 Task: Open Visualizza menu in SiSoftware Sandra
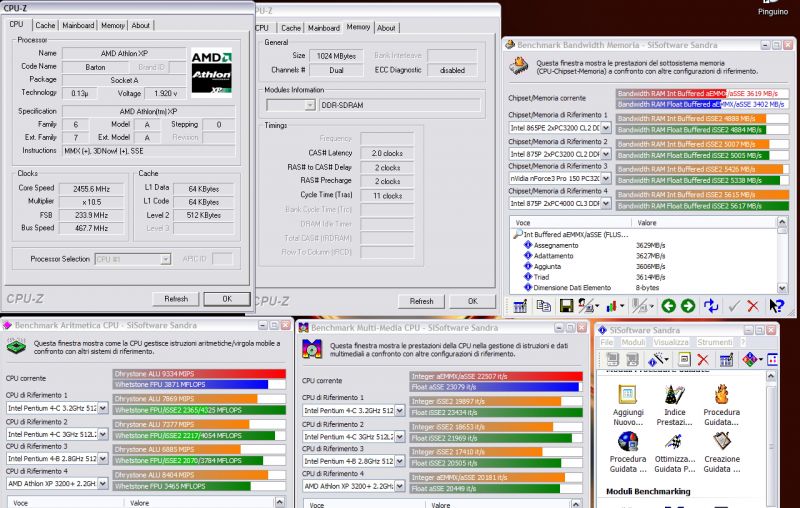671,342
